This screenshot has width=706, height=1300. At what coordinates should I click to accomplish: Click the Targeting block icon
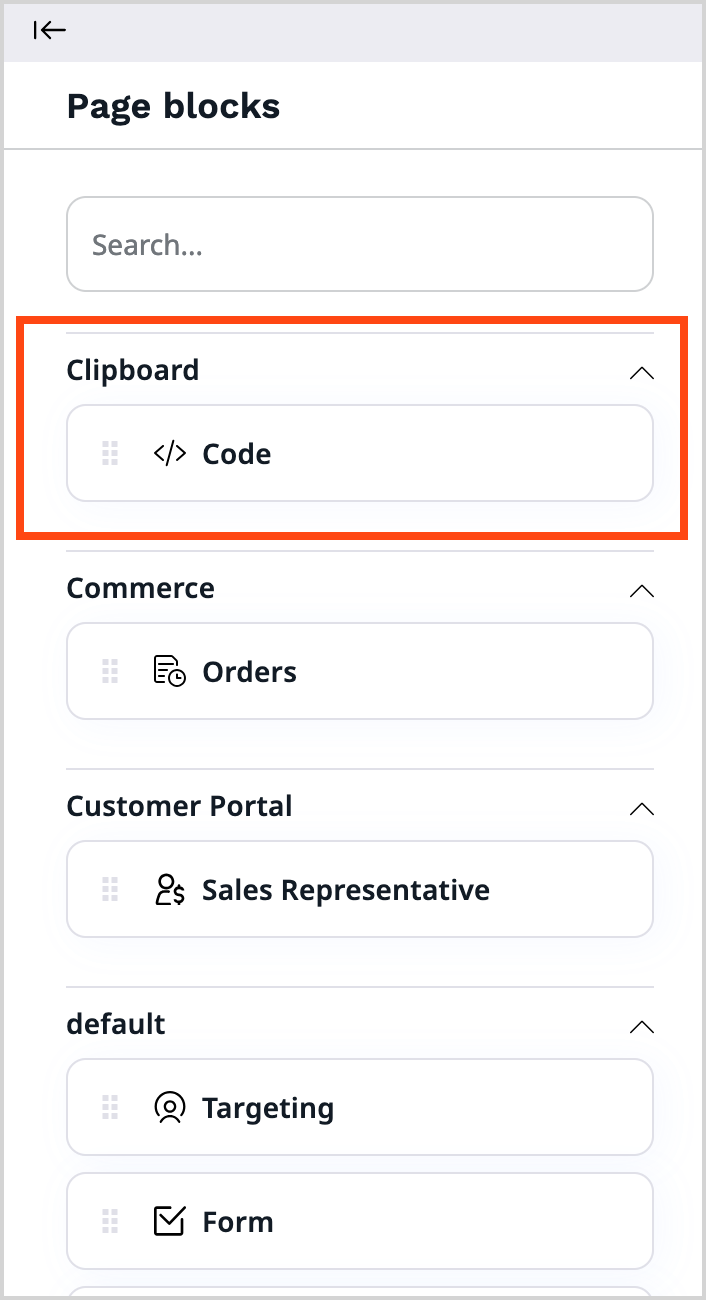[x=170, y=1107]
